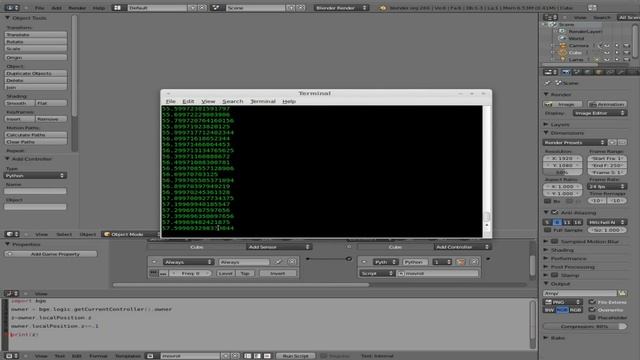Open the 24 fps frame rate dropdown

[607, 187]
